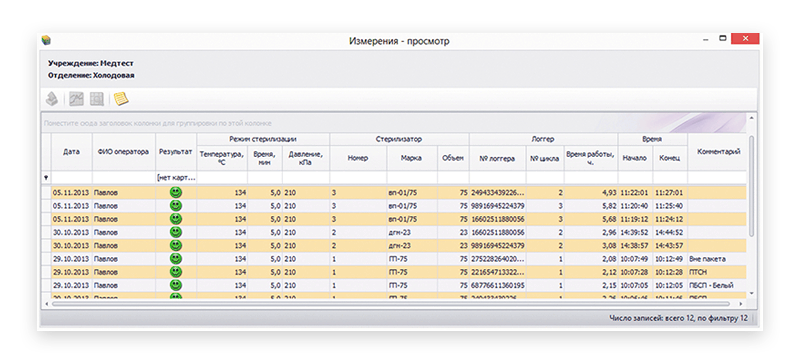Click the Логгер band header
Viewport: 800px width, 364px height.
coord(544,139)
